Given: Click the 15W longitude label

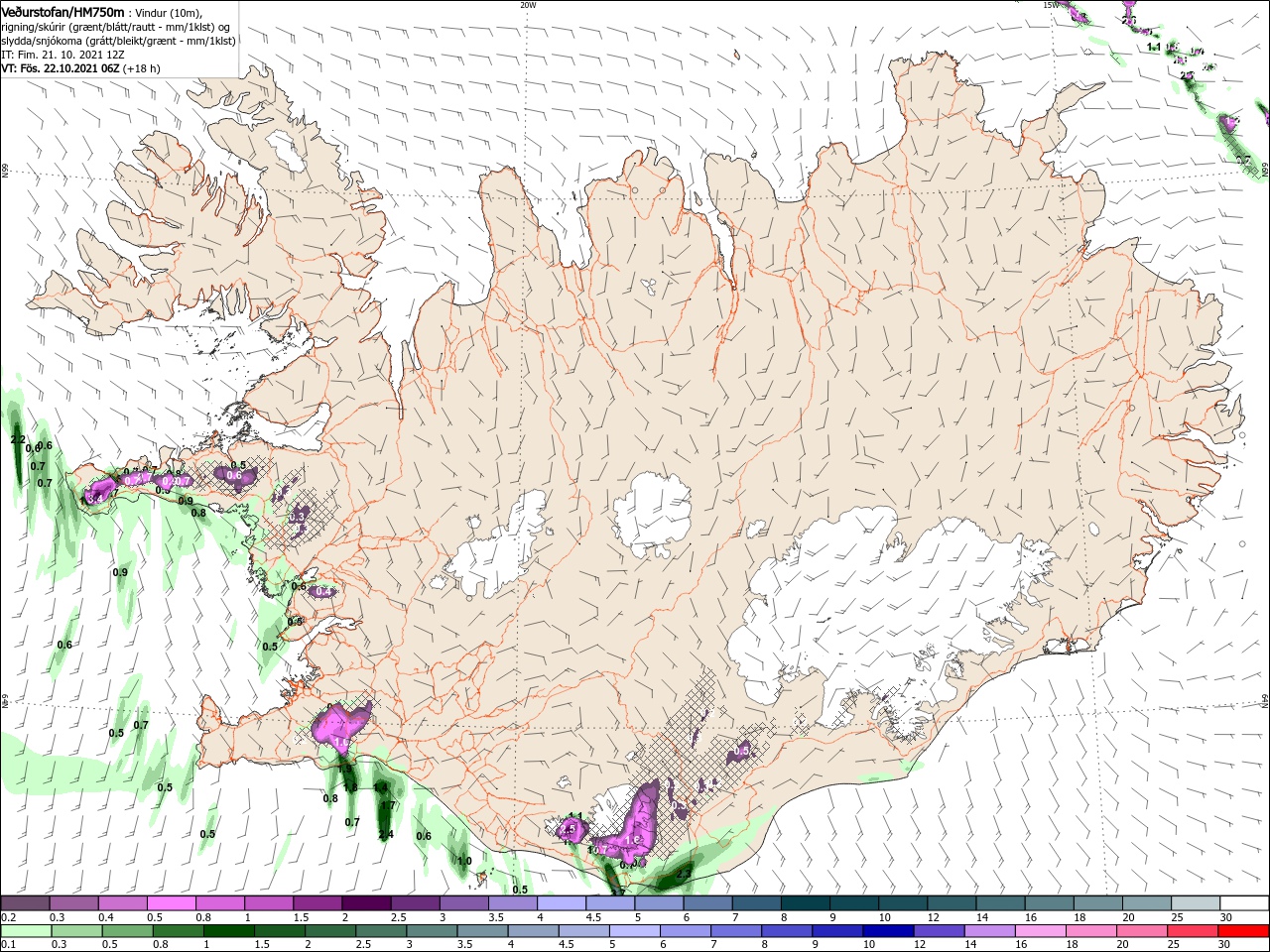Looking at the screenshot, I should (1050, 4).
